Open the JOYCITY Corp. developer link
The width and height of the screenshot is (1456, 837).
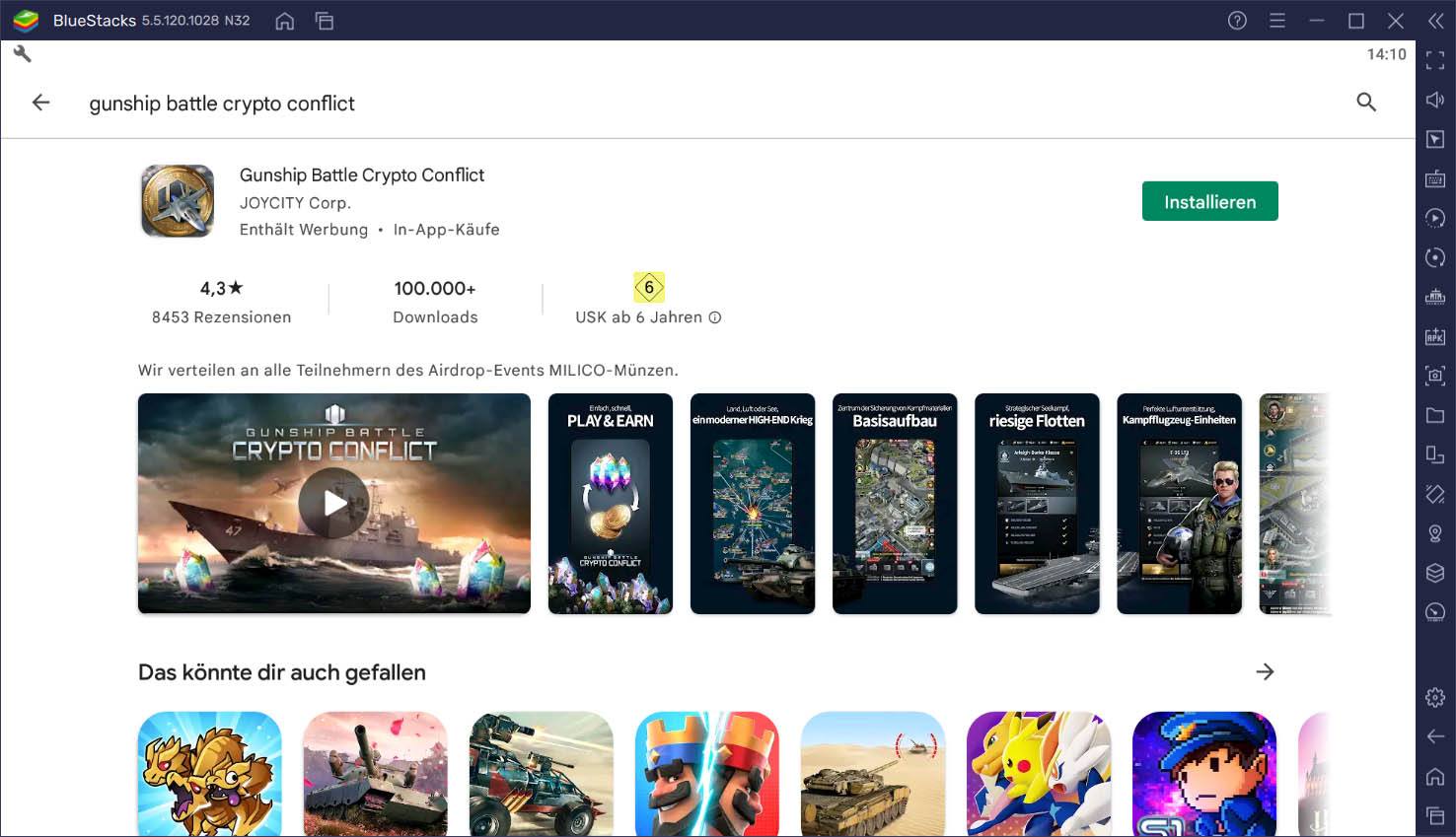coord(295,202)
